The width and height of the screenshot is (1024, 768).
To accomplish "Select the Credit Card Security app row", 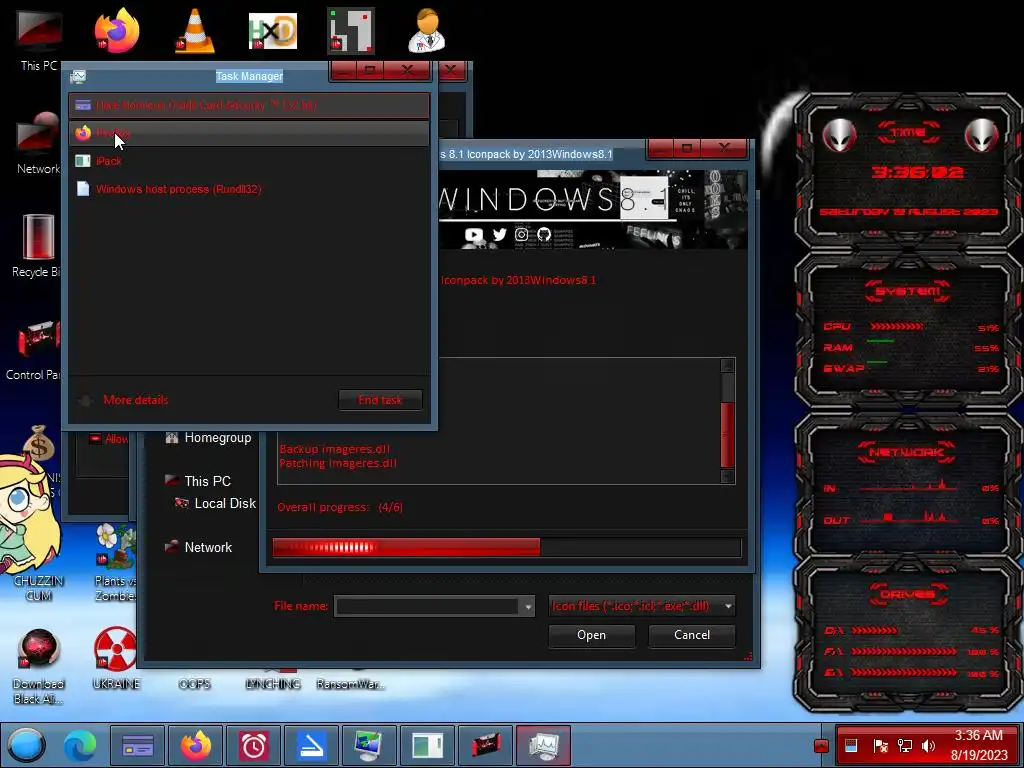I will pos(249,105).
